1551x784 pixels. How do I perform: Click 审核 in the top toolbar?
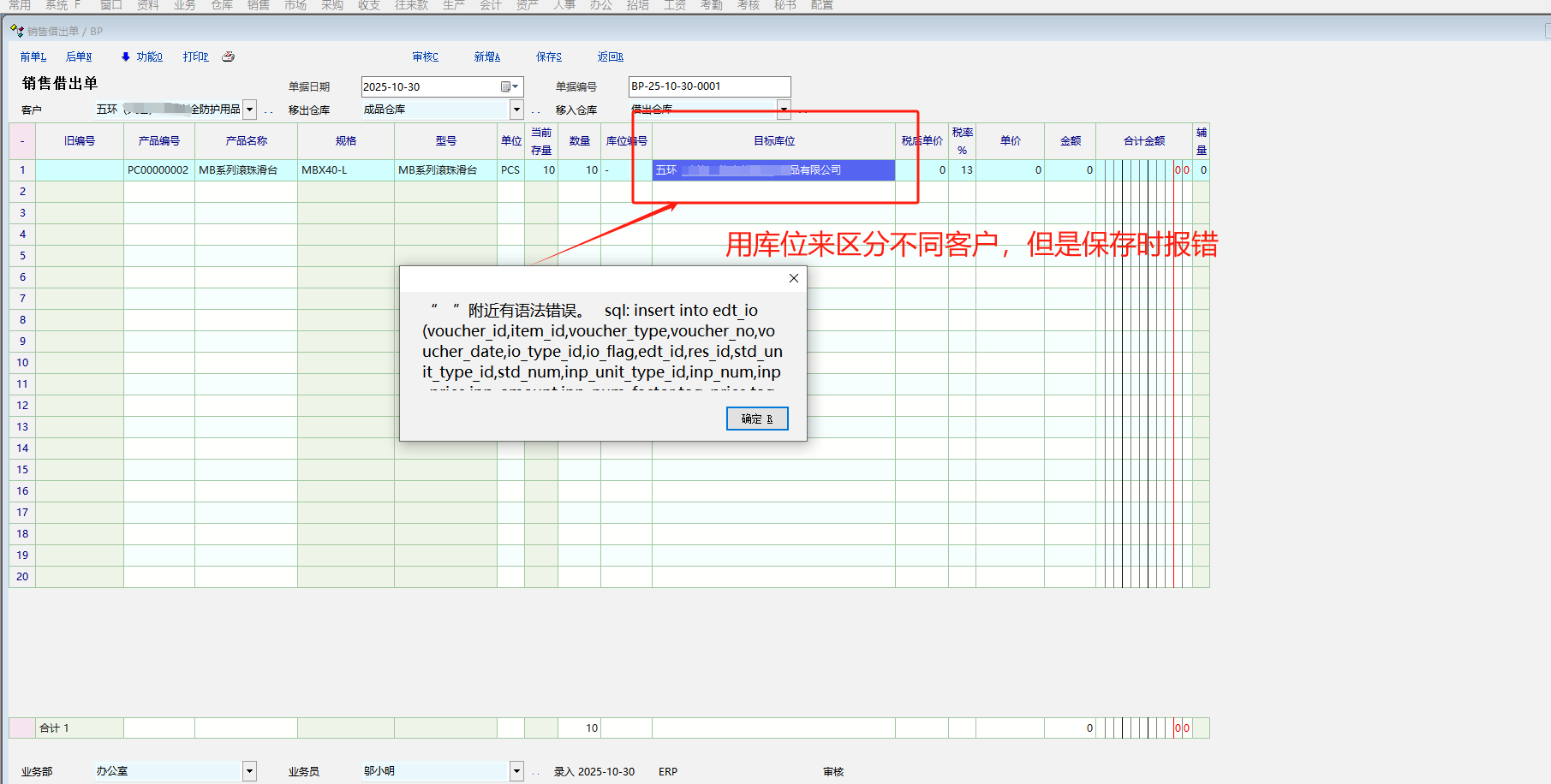pyautogui.click(x=425, y=56)
